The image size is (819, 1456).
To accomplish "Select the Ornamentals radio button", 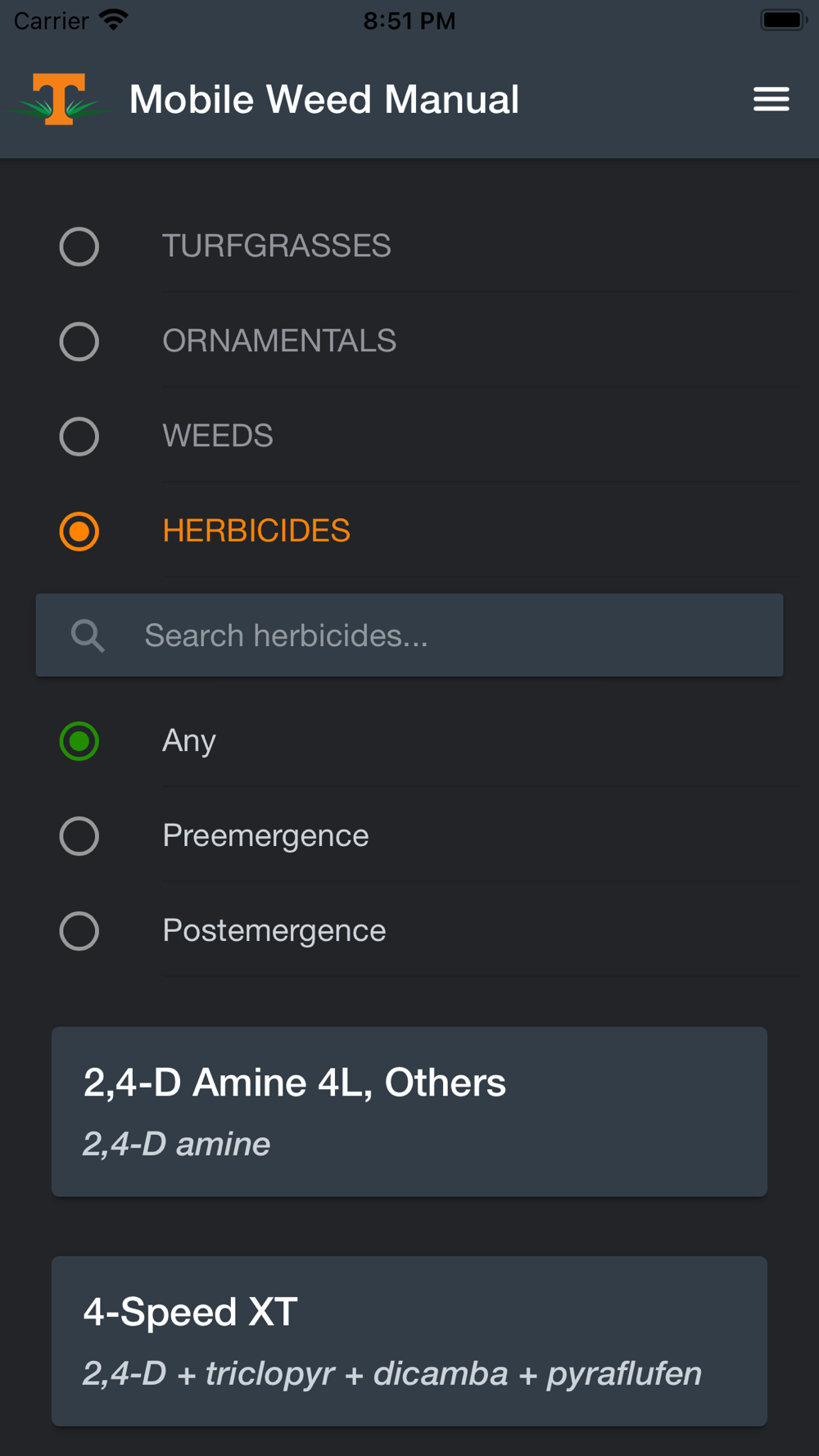I will [x=79, y=341].
